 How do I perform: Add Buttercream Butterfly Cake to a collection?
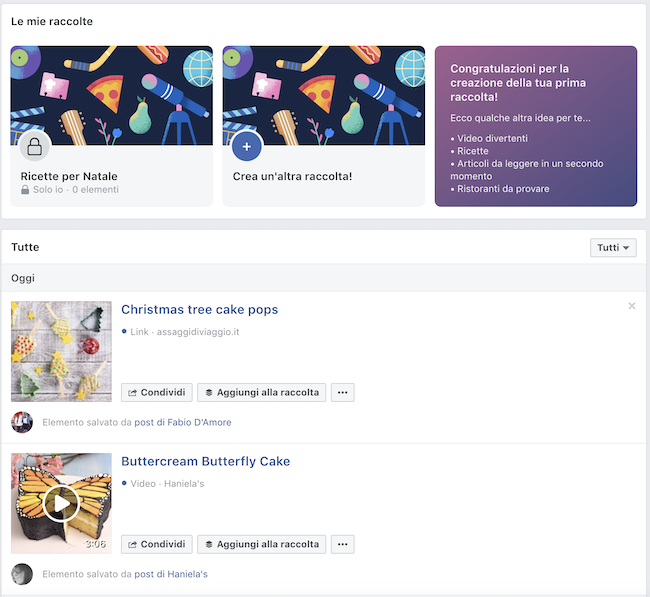[261, 544]
